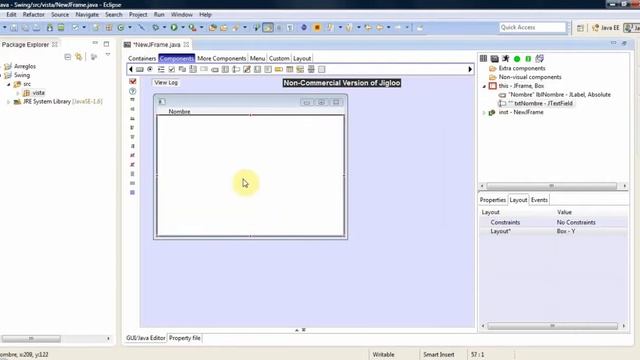Expand JRE System Library node

9,102
